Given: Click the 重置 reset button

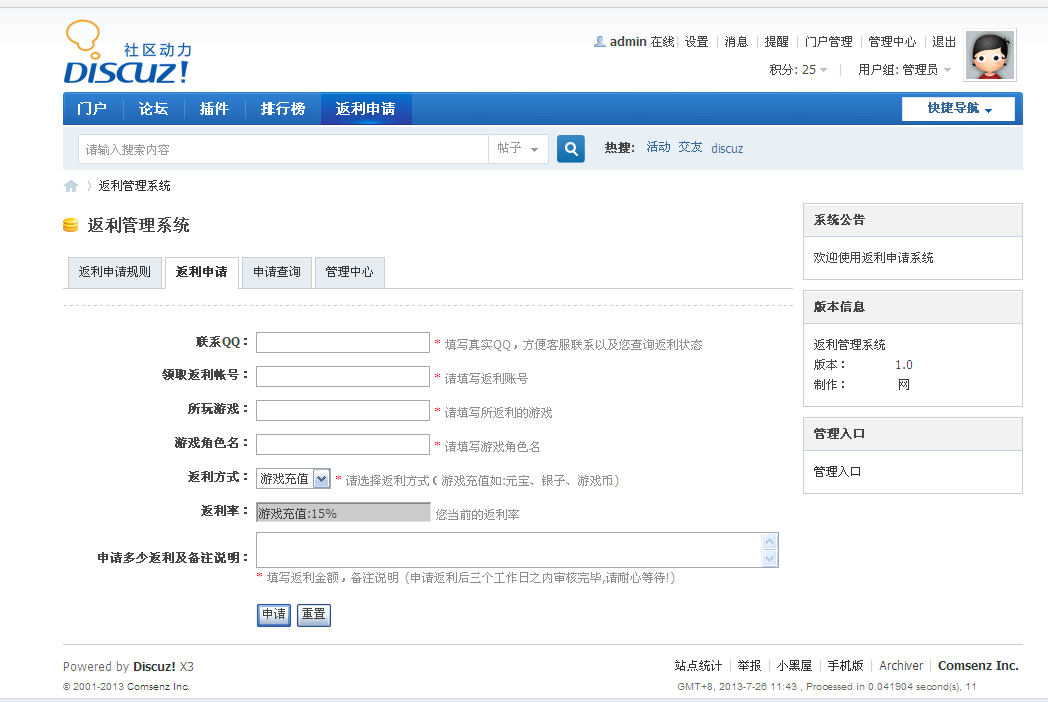Looking at the screenshot, I should click(313, 615).
